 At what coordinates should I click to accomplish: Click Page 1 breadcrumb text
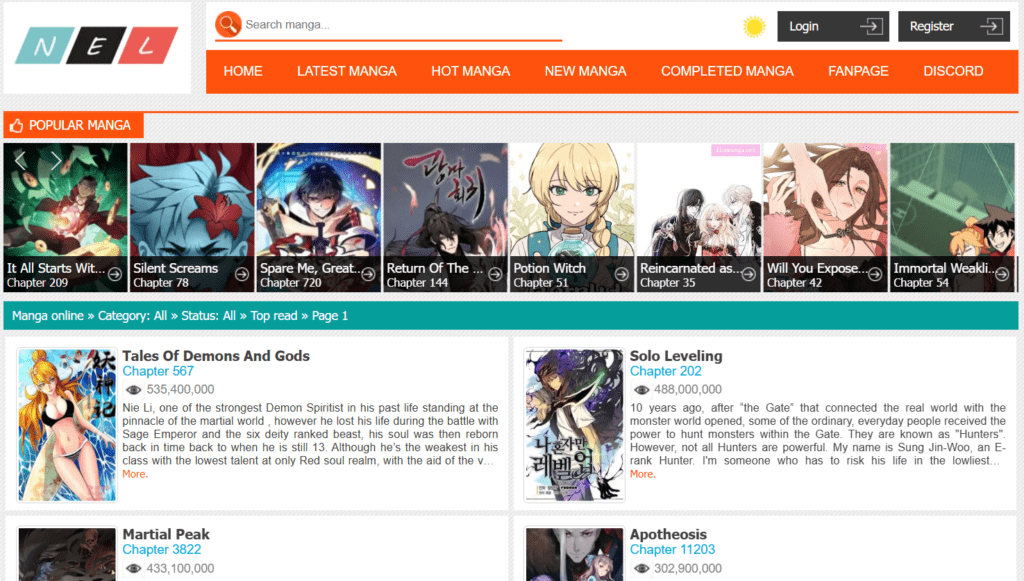pyautogui.click(x=330, y=316)
